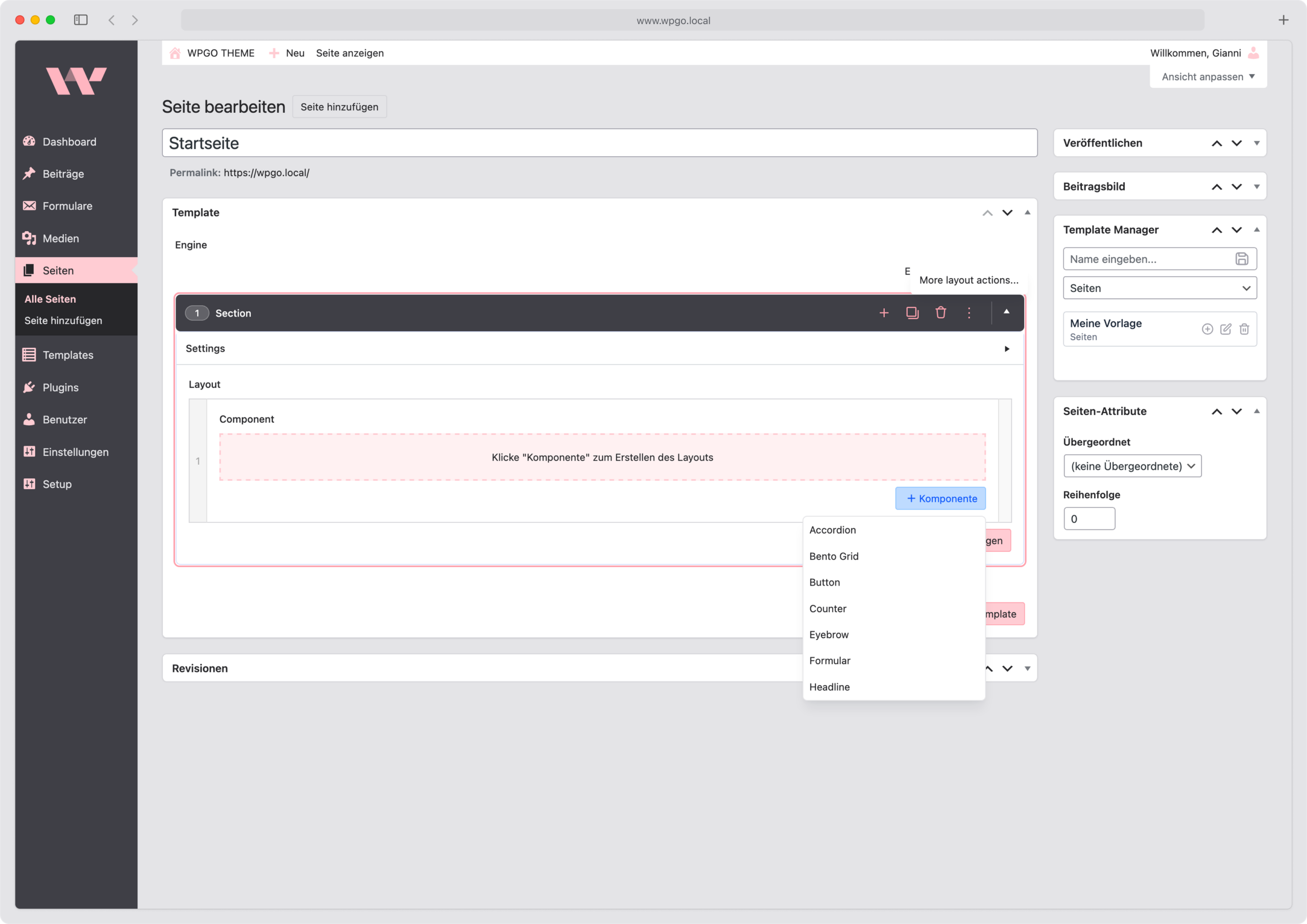Image resolution: width=1307 pixels, height=924 pixels.
Task: Open more Section actions via kebab icon
Action: pos(969,312)
